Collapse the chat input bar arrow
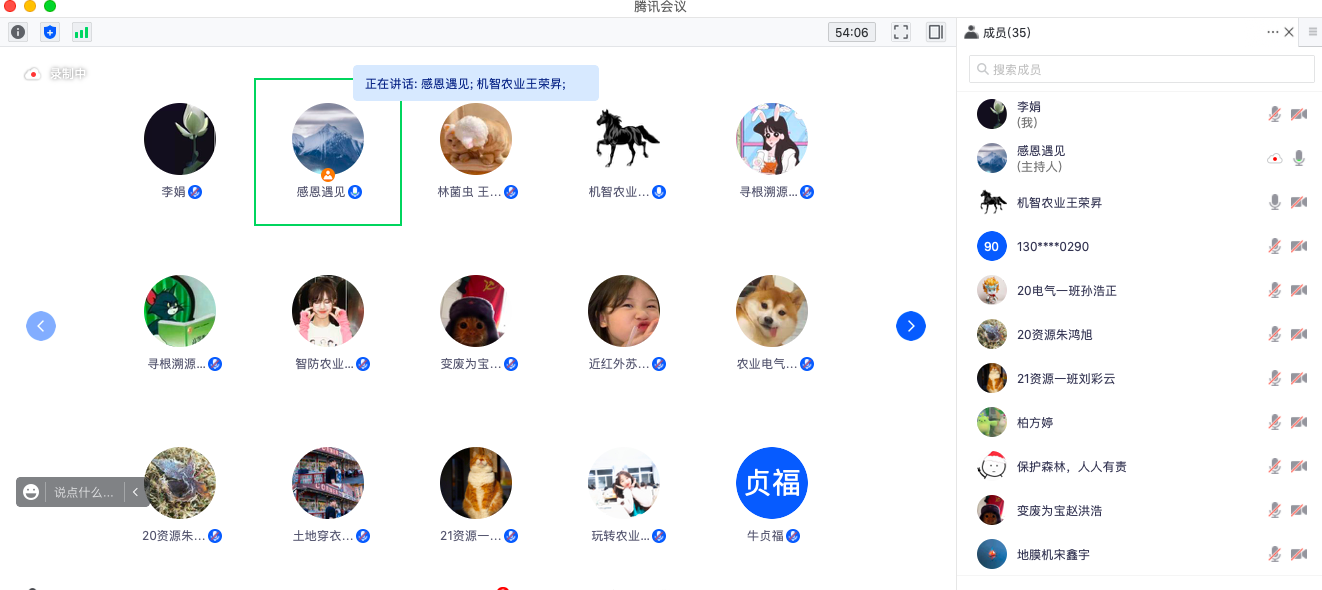This screenshot has width=1322, height=590. (136, 492)
